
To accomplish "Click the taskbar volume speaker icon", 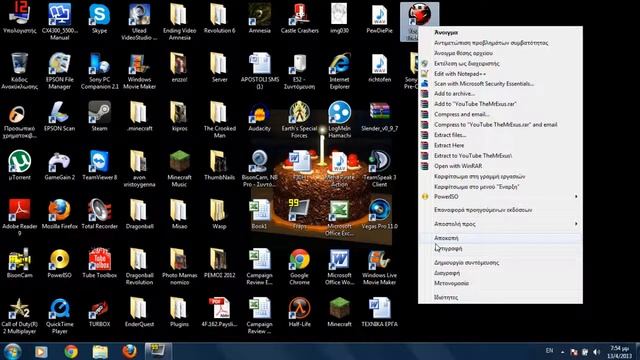I will point(596,352).
